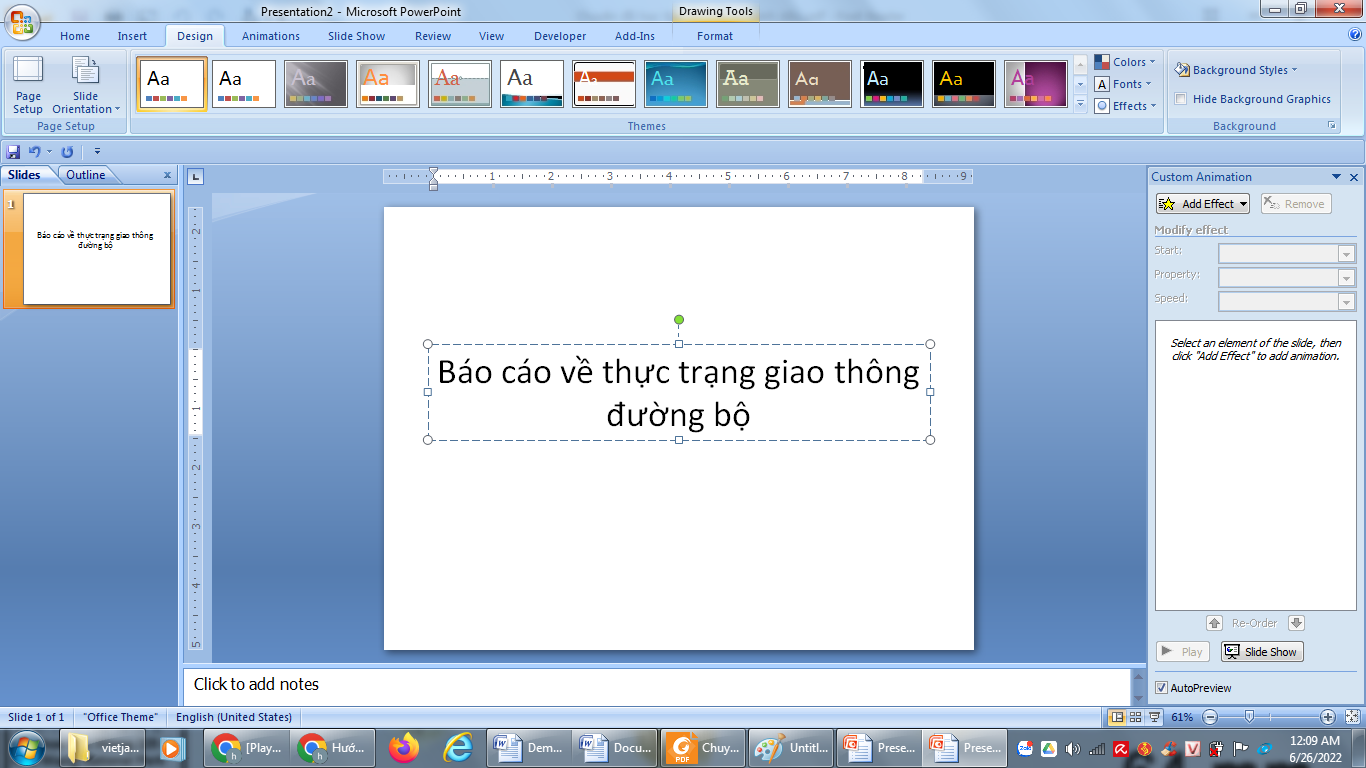
Task: Expand the themes gallery More arrow
Action: pyautogui.click(x=1080, y=105)
